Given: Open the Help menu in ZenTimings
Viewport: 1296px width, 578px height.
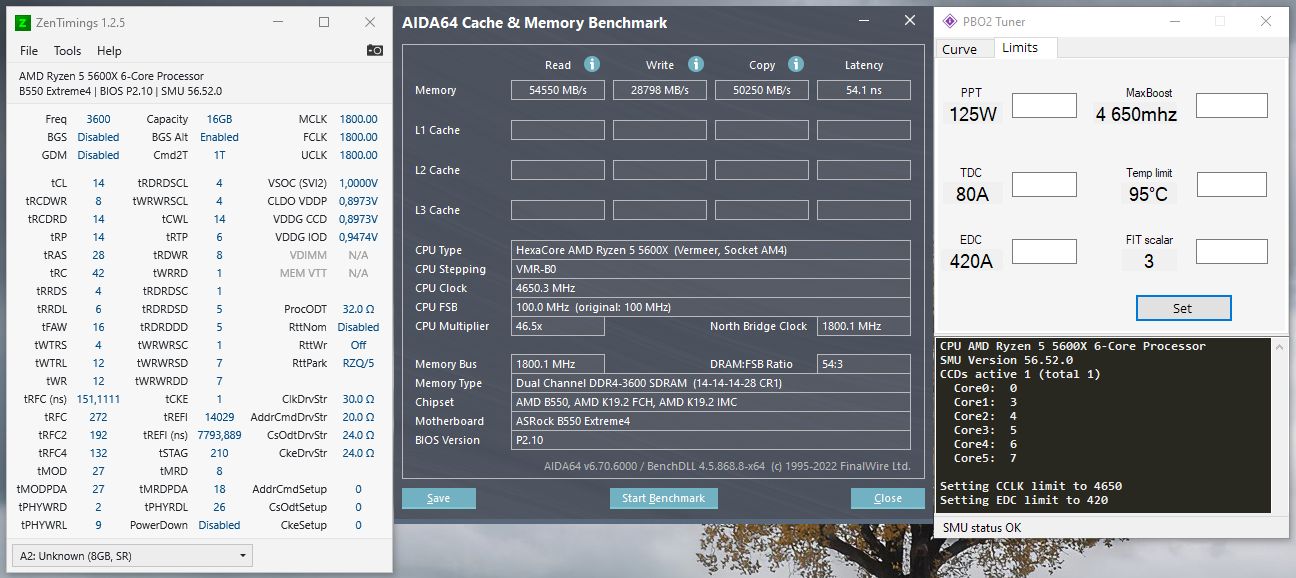Looking at the screenshot, I should [x=109, y=51].
